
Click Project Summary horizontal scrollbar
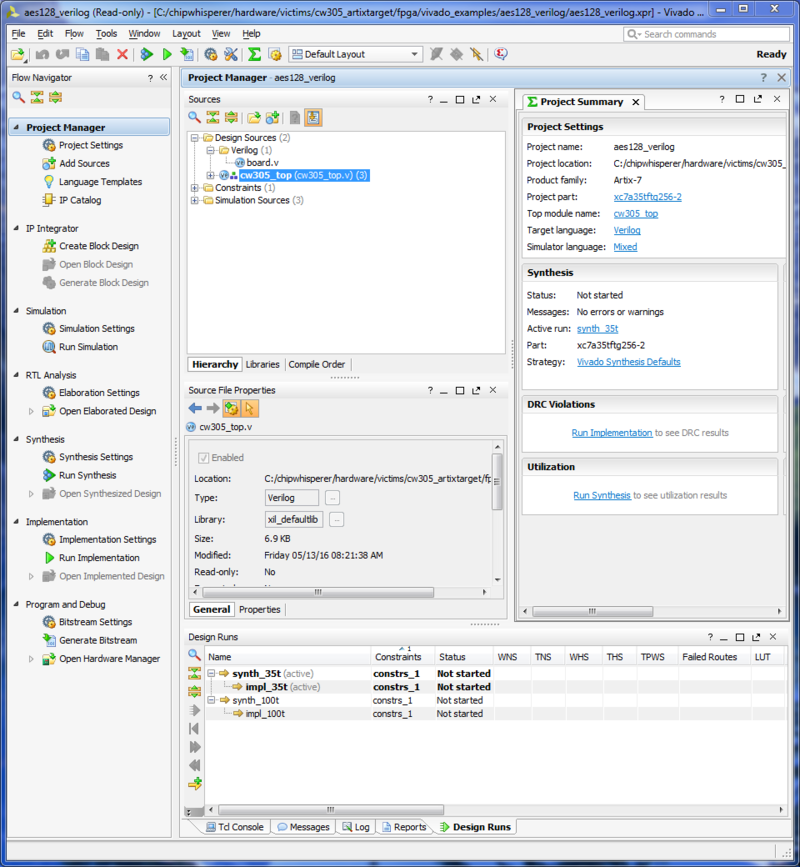pyautogui.click(x=592, y=611)
